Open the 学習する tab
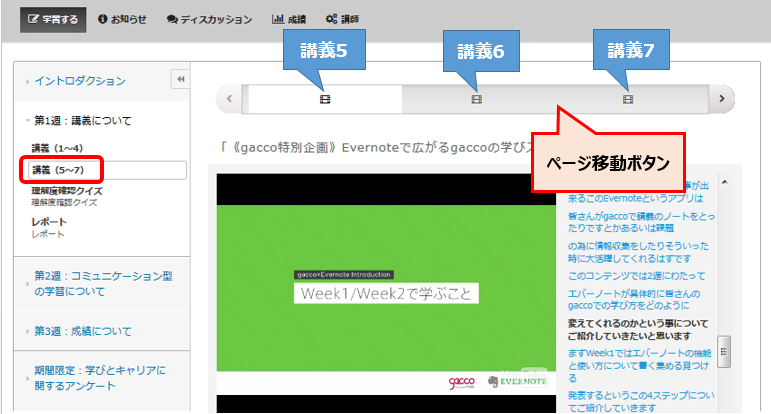 tap(53, 20)
